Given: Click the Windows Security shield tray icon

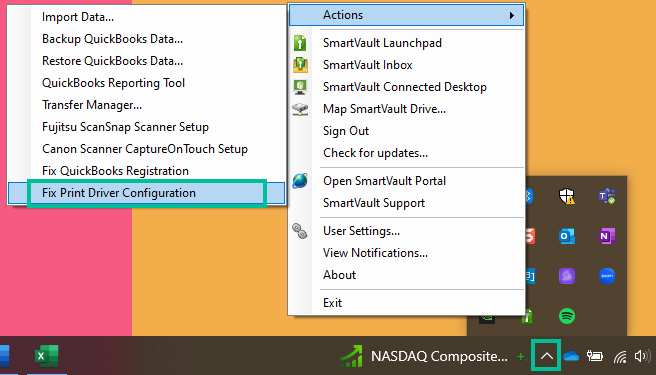Looking at the screenshot, I should [566, 196].
